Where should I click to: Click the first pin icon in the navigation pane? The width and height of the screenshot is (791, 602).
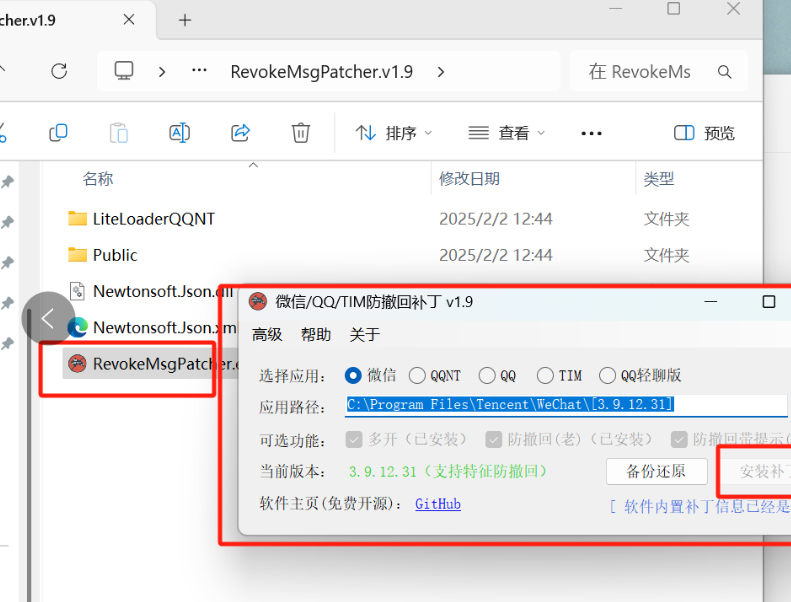point(7,182)
